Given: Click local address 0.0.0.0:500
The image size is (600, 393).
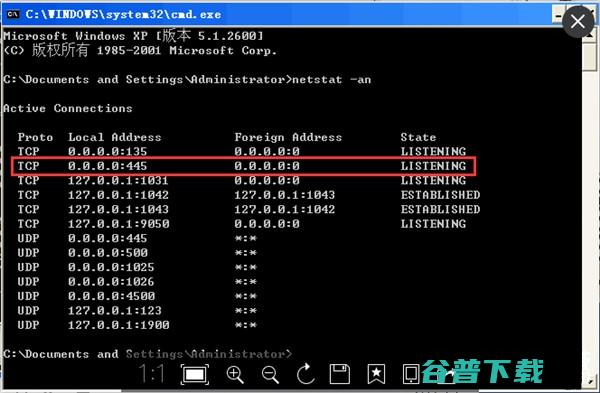Looking at the screenshot, I should [108, 253].
